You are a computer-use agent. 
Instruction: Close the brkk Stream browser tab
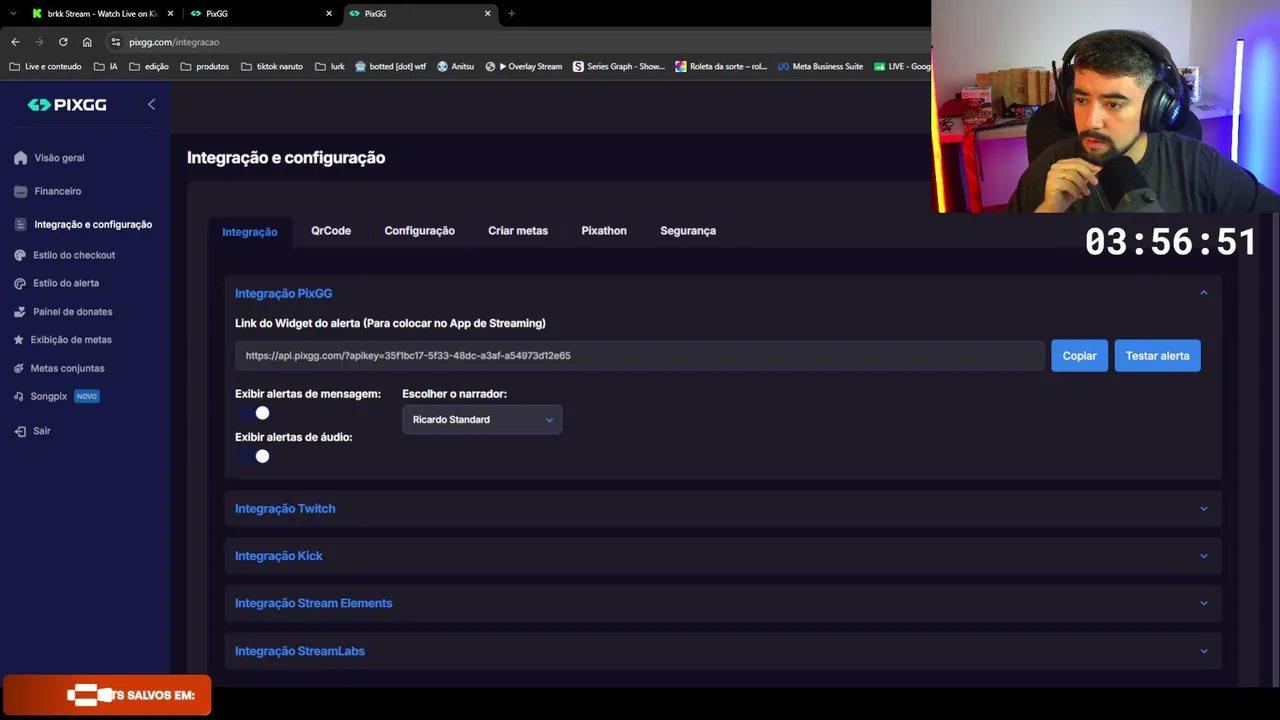170,14
